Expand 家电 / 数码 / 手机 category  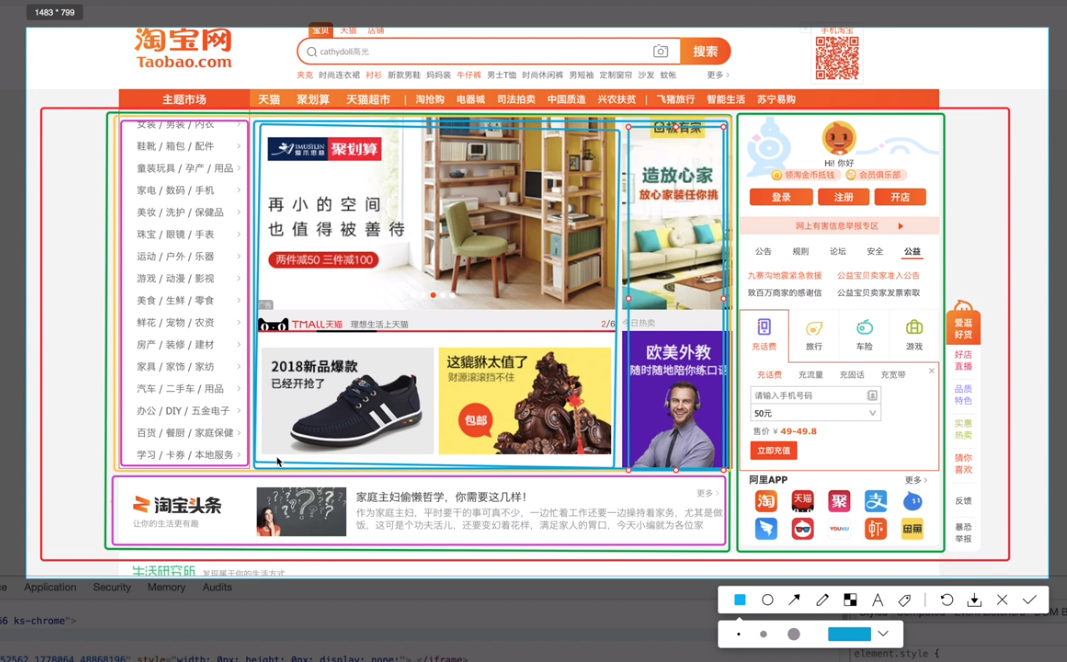(x=188, y=190)
